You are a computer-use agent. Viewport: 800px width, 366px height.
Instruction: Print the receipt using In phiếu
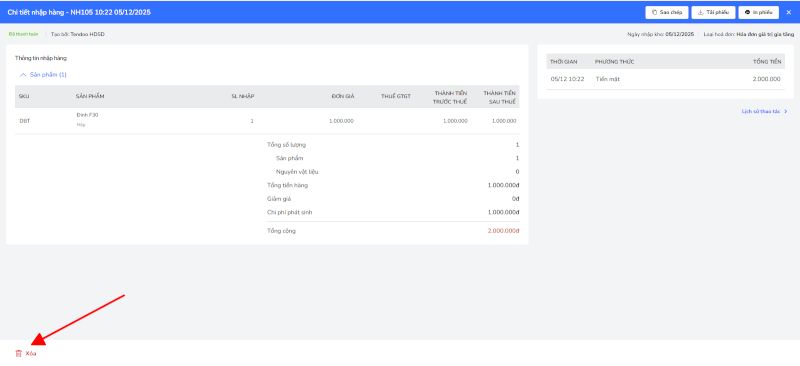759,12
